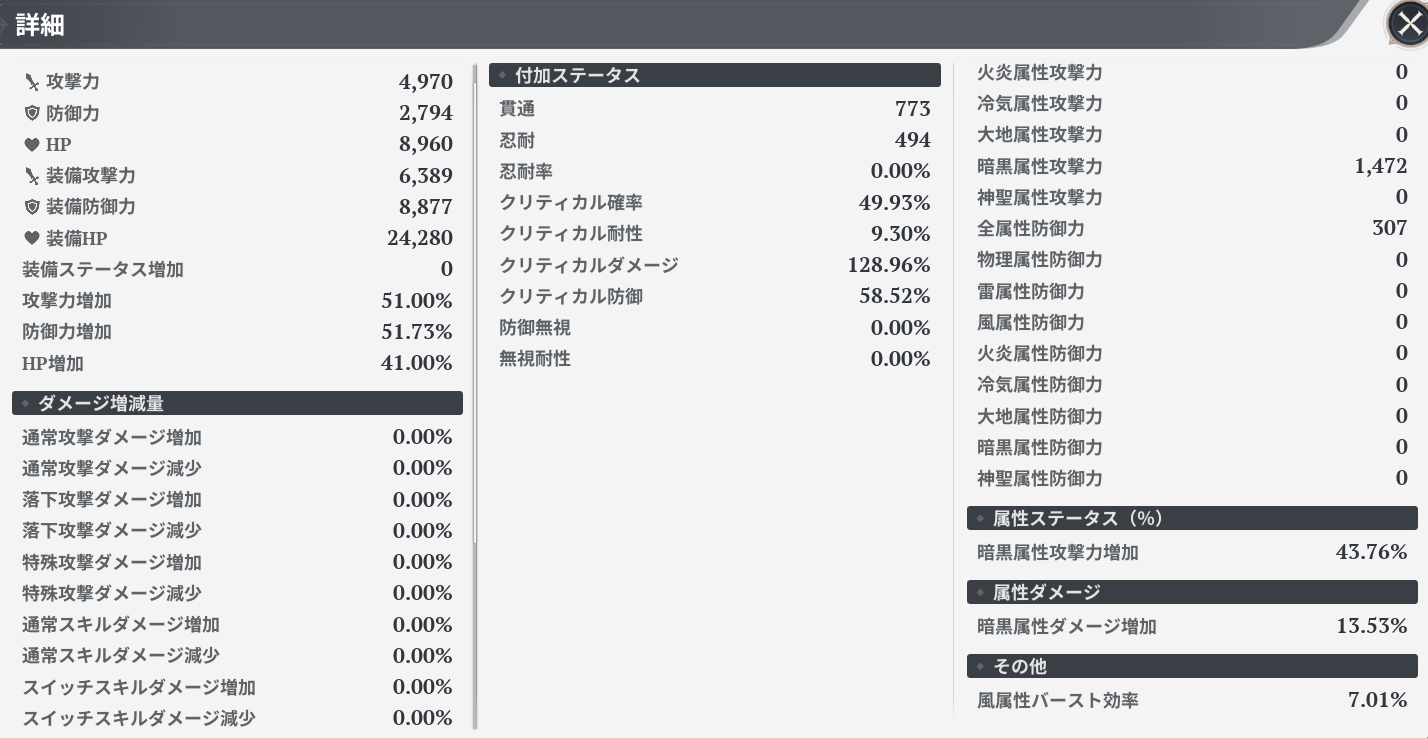This screenshot has height=738, width=1428.
Task: Select the 暗黒属性攻撃力 stat row
Action: [x=1192, y=166]
